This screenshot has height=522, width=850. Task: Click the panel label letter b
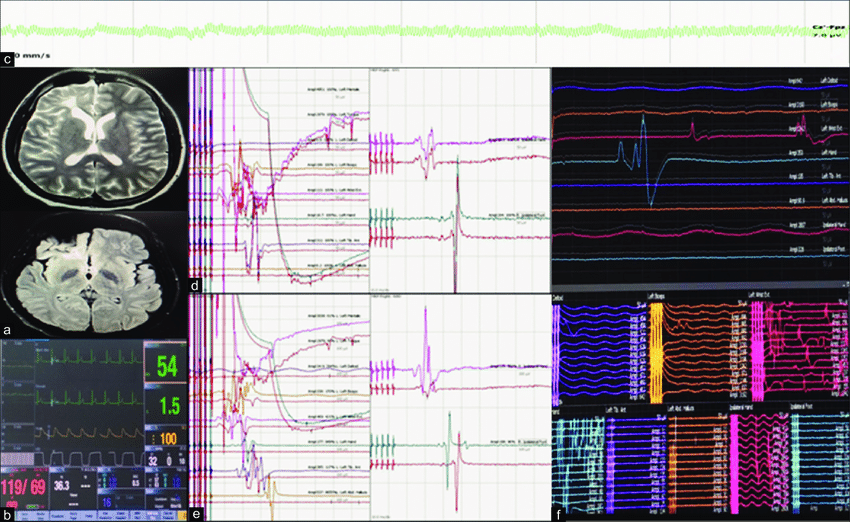[x=8, y=514]
